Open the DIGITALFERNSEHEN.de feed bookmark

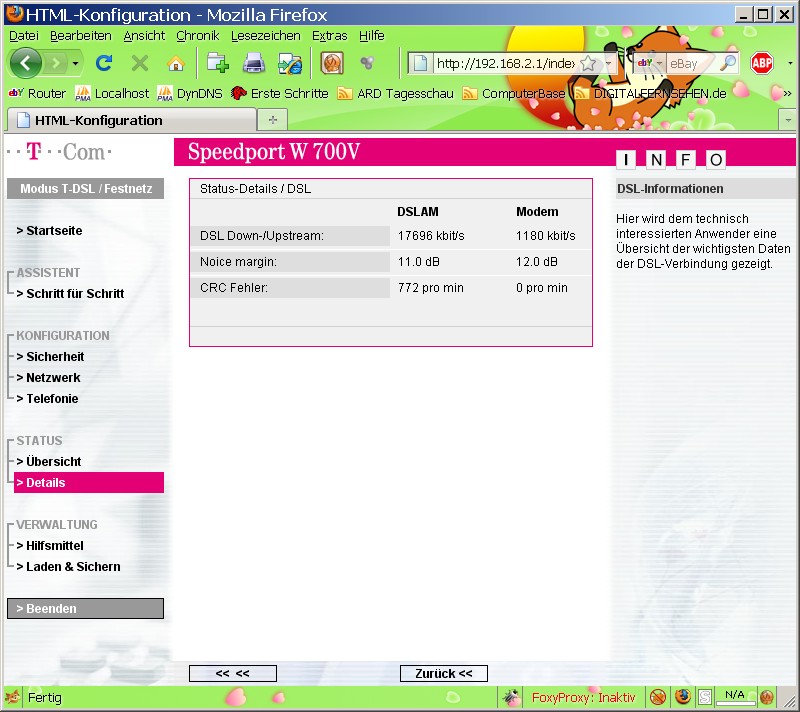pos(650,93)
